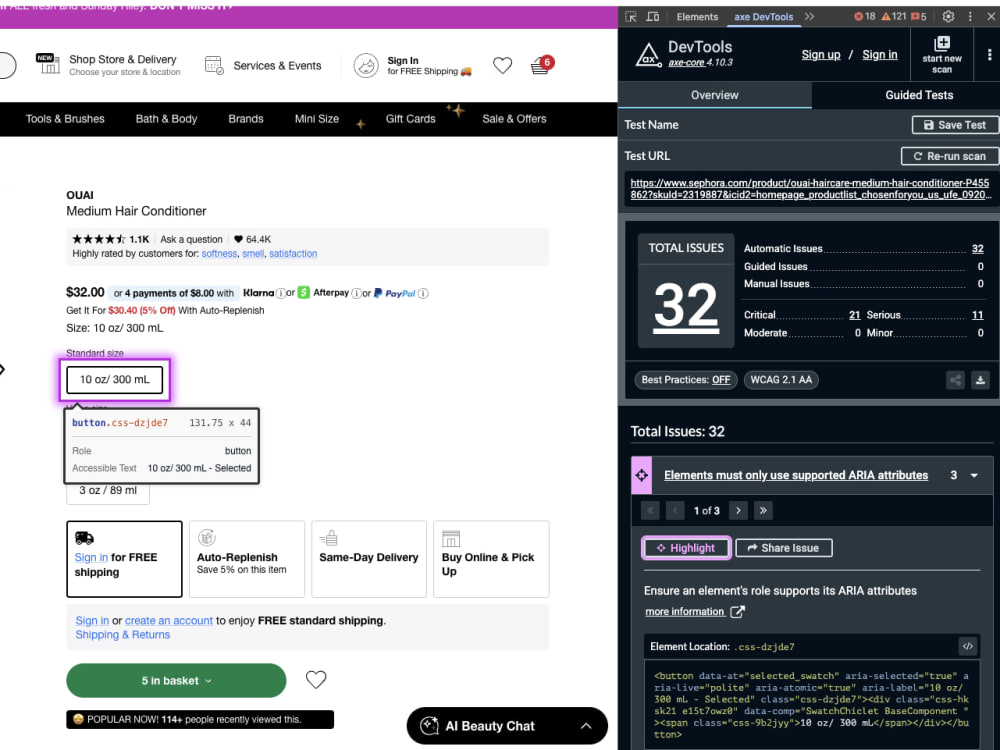Collapse the supported ARIA attributes issue arrow

tap(974, 476)
